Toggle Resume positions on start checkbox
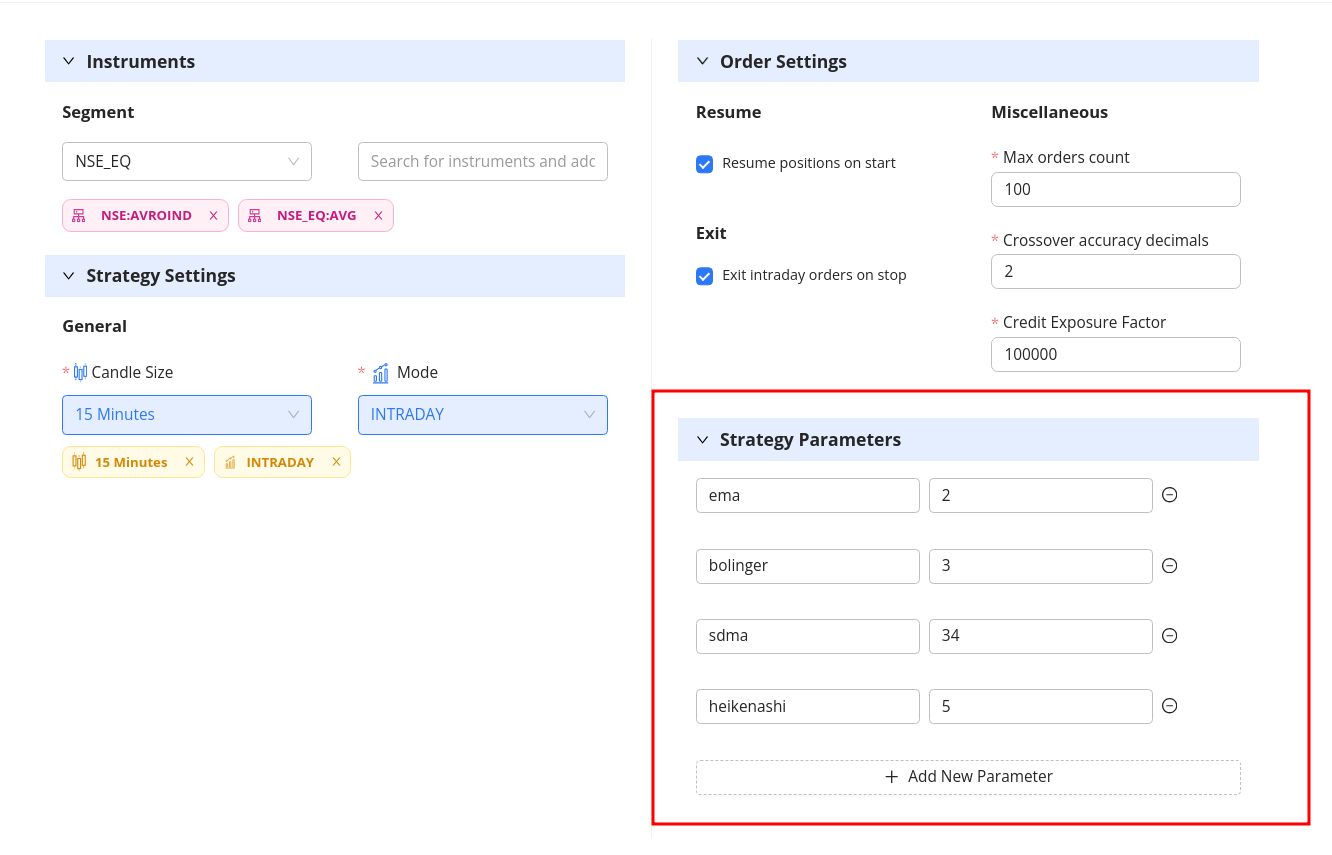 coord(705,164)
